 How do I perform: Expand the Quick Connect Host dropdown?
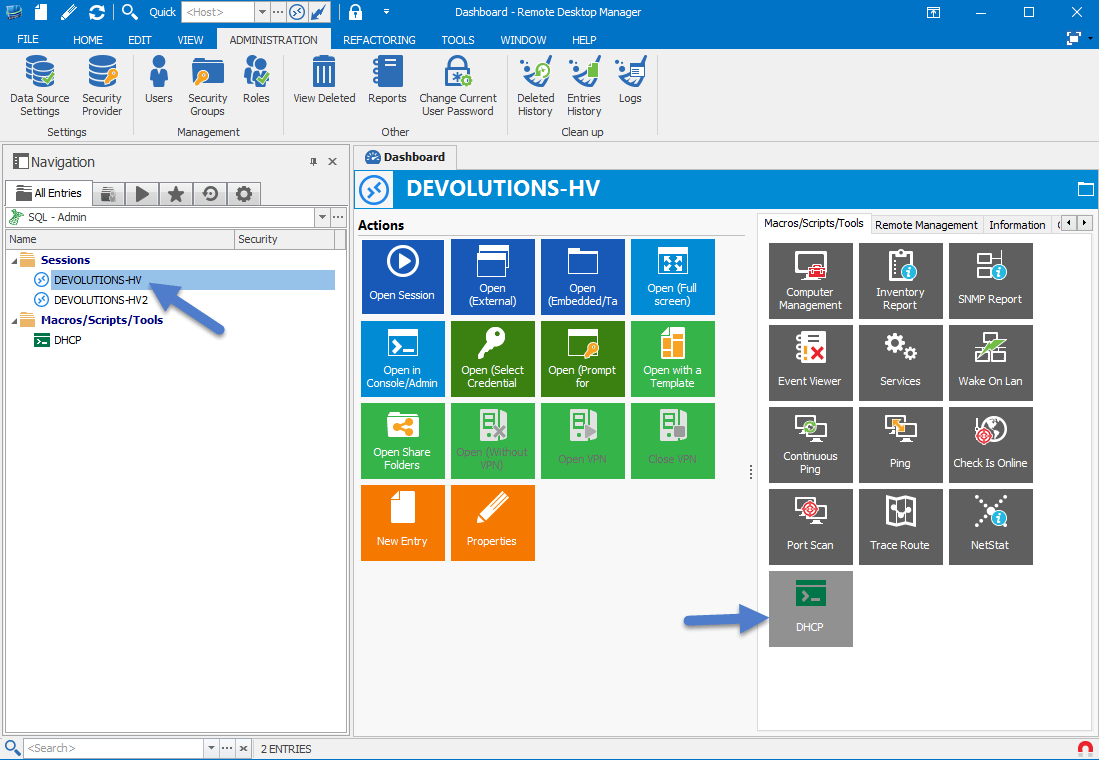[261, 12]
